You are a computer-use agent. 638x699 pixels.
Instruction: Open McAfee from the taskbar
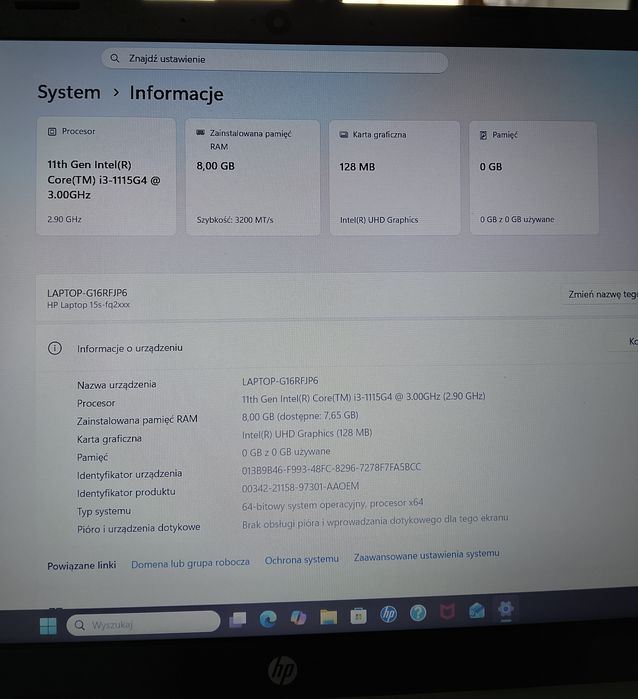pyautogui.click(x=447, y=612)
